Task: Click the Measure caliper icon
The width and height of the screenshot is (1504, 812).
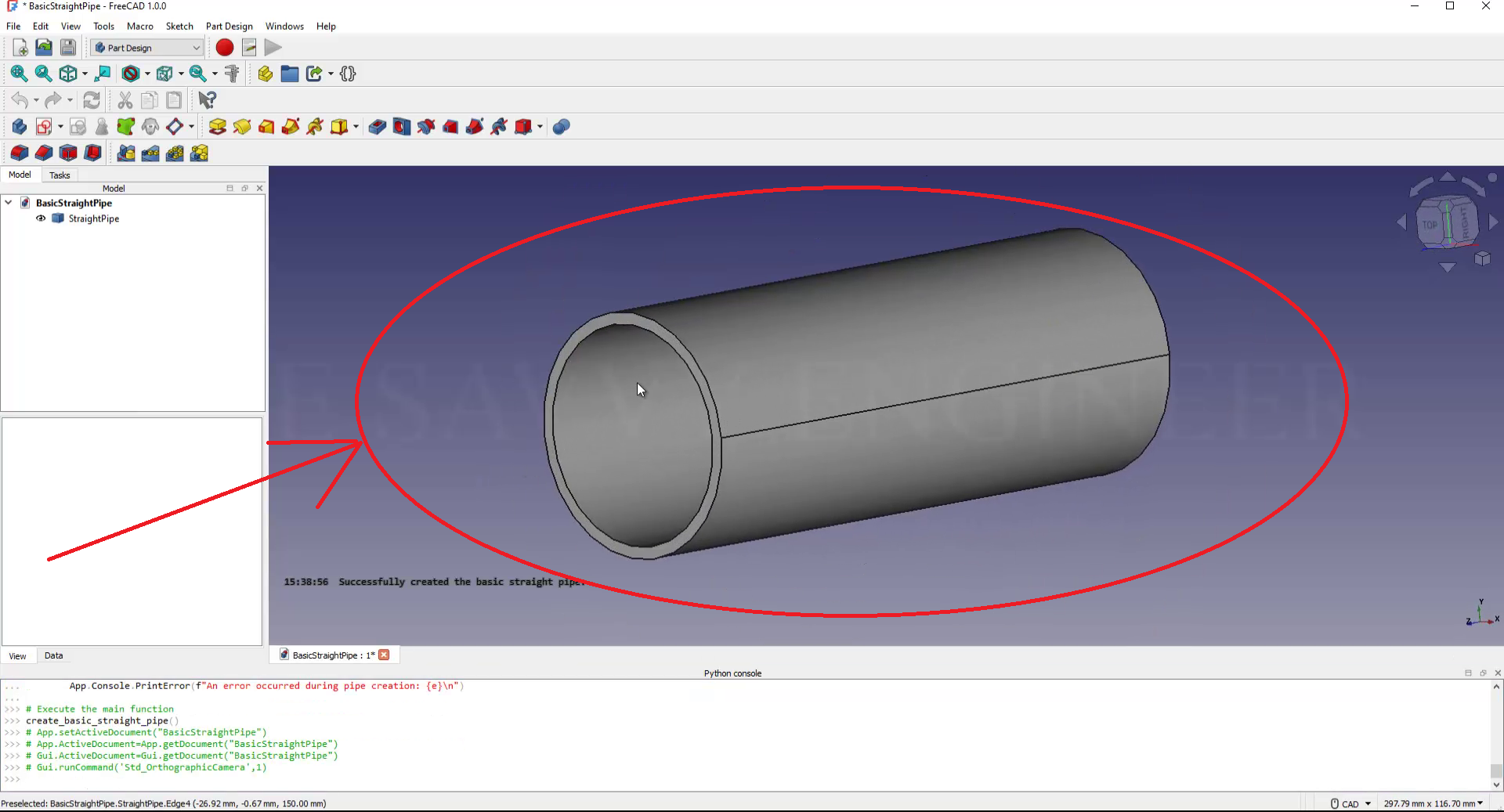Action: (232, 74)
